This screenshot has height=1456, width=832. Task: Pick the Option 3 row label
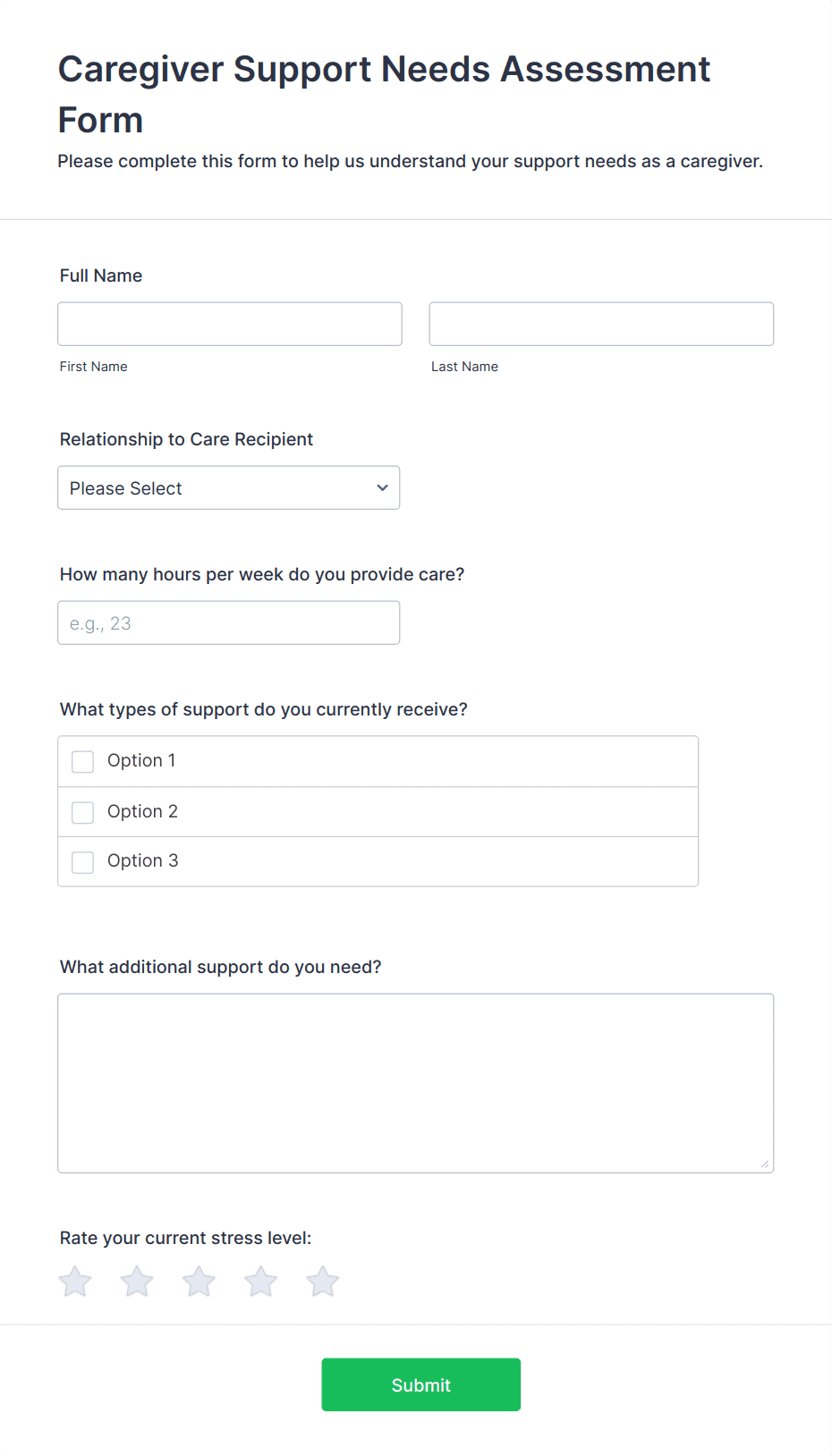(142, 860)
